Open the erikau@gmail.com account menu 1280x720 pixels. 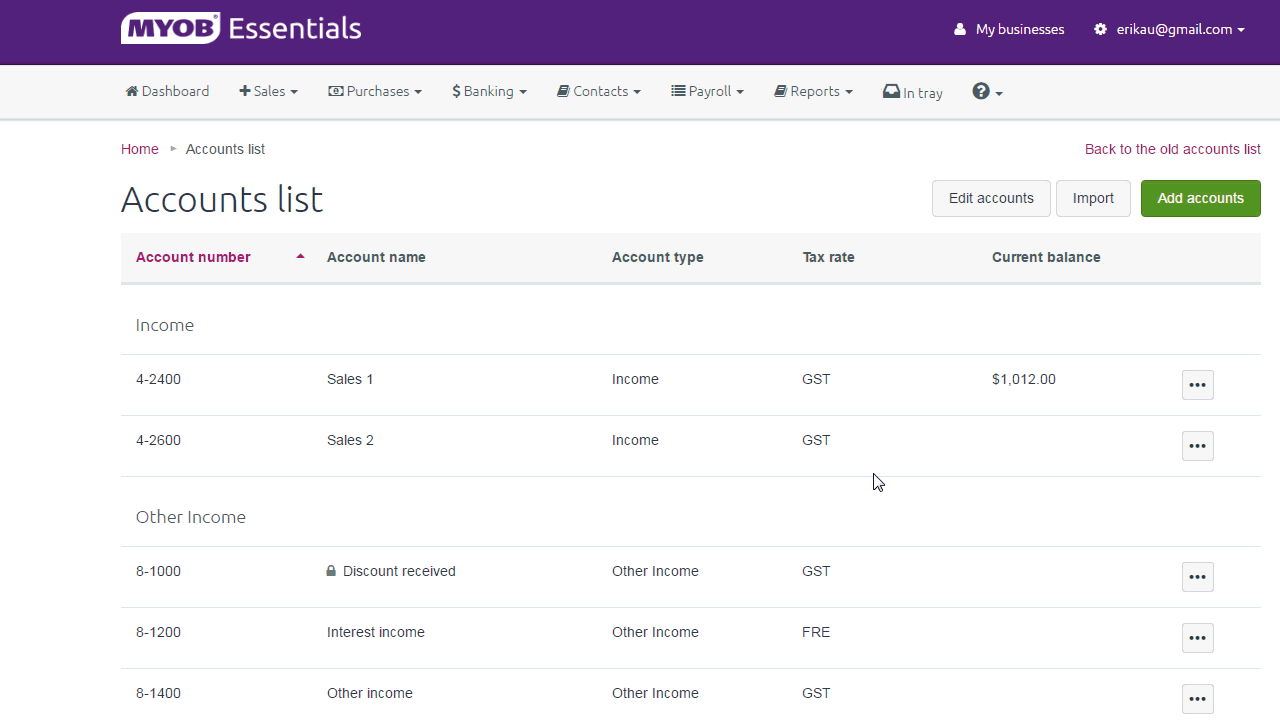[1169, 29]
